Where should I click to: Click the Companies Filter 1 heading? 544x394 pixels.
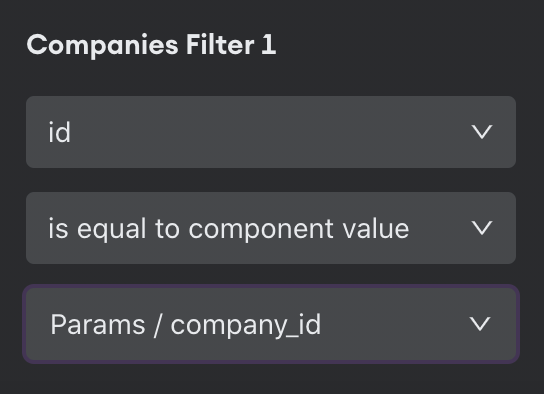[151, 45]
